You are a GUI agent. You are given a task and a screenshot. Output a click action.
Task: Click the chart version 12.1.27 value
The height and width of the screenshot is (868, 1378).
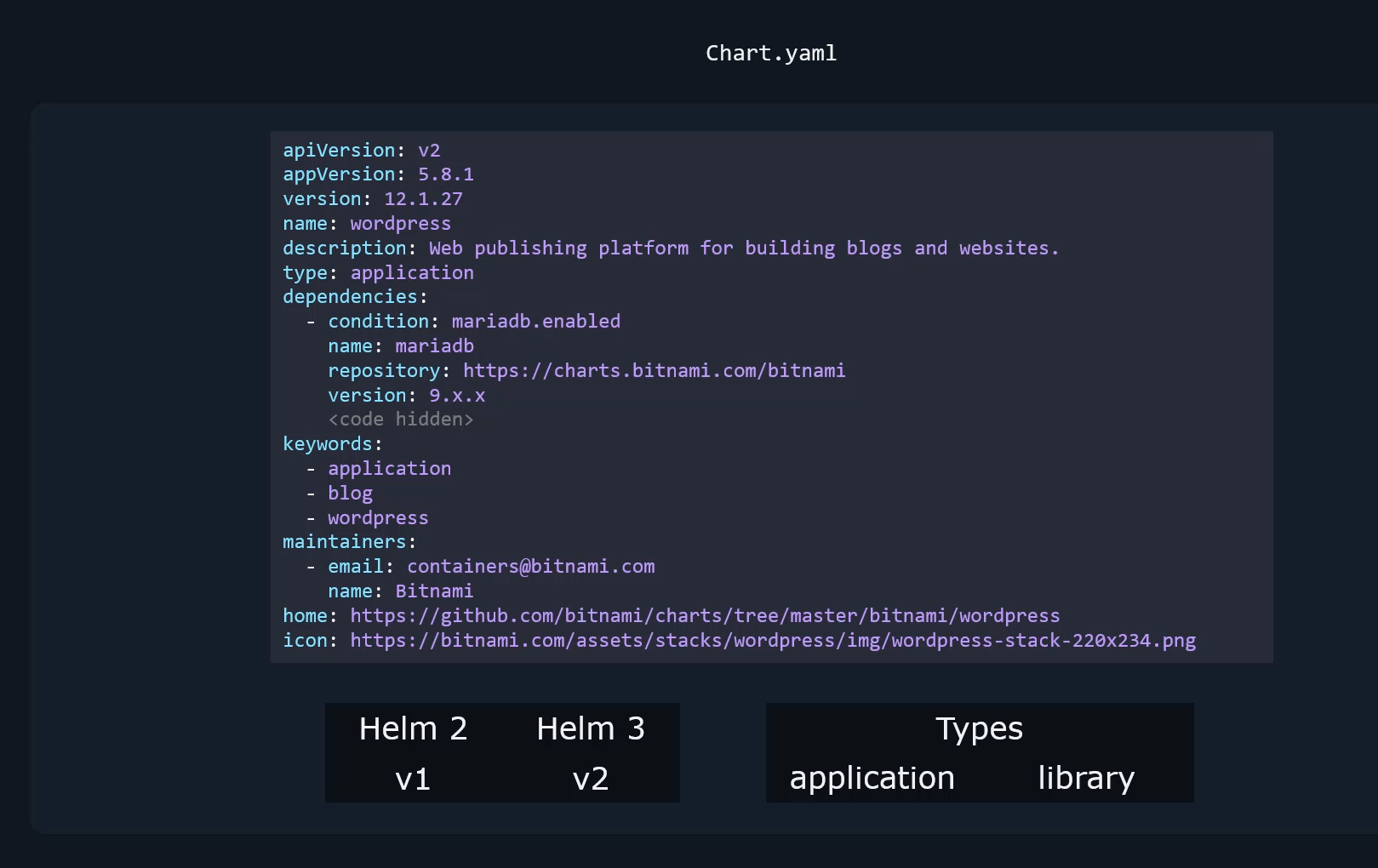click(423, 199)
